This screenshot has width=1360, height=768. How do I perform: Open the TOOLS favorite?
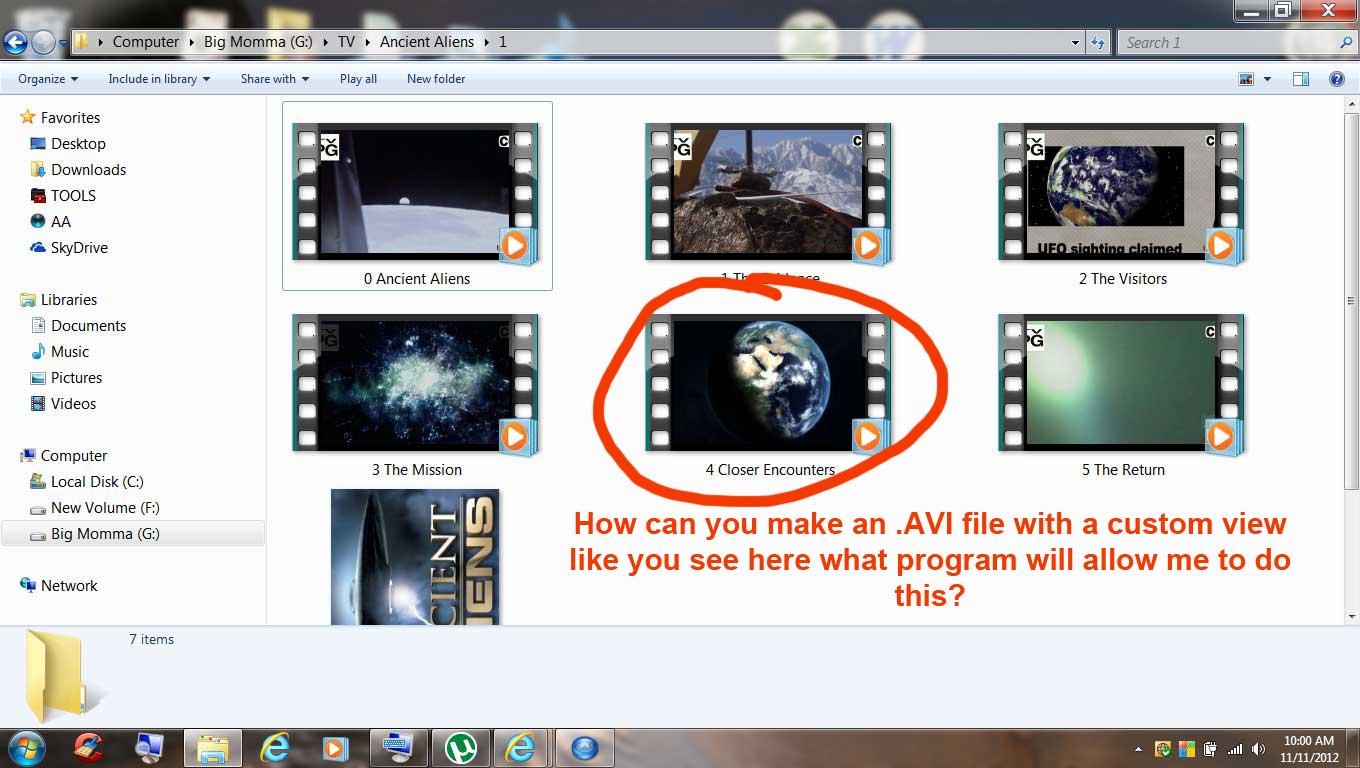click(x=73, y=196)
